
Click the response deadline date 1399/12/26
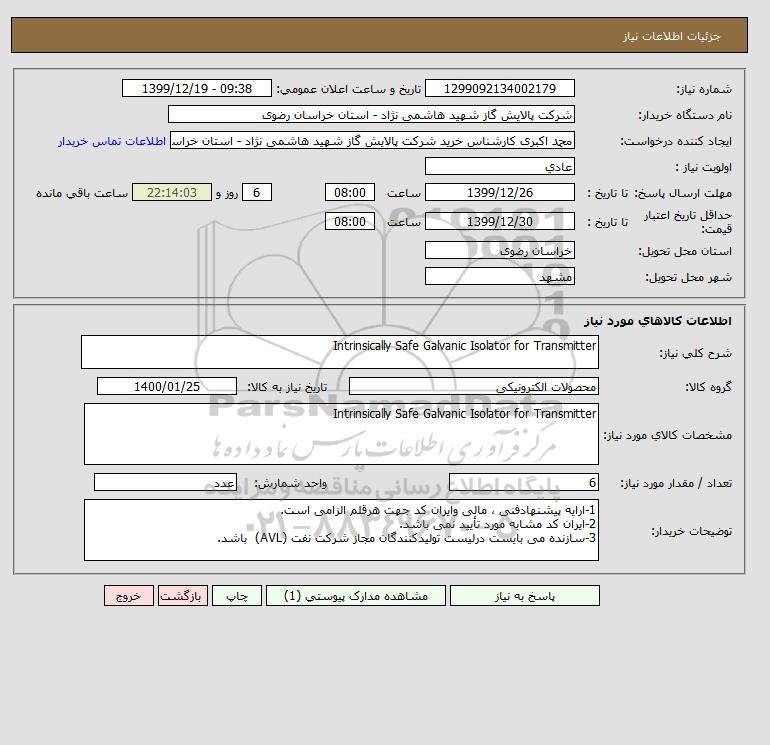click(499, 193)
